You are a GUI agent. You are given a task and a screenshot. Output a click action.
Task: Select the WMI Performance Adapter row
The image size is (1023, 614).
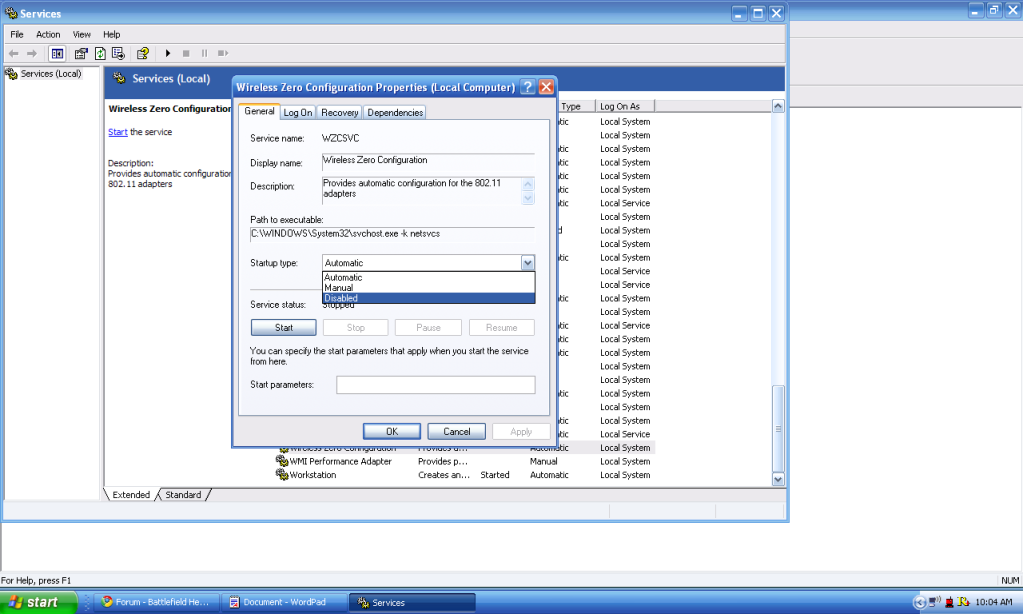pyautogui.click(x=465, y=461)
